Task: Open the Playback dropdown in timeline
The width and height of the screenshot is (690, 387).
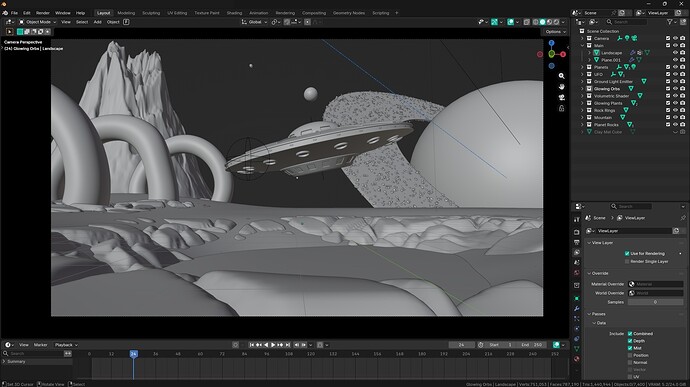Action: pos(66,345)
